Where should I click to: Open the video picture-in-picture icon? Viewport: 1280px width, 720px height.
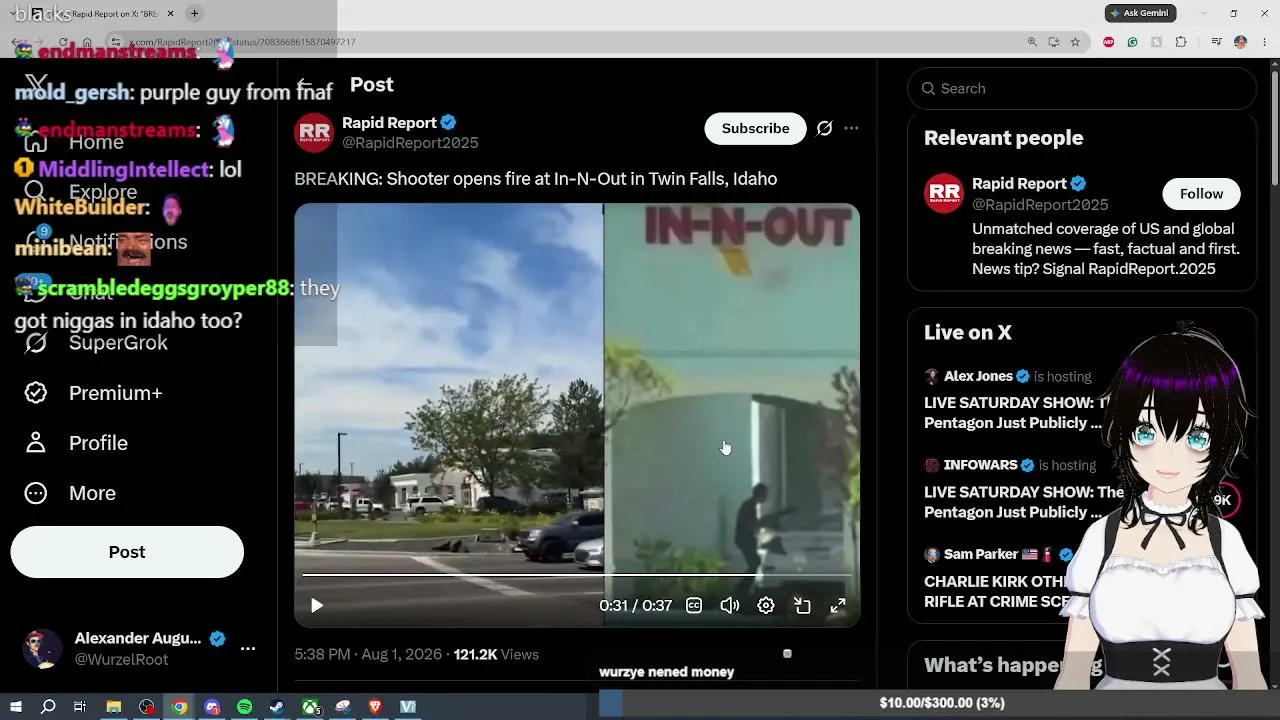tap(802, 605)
